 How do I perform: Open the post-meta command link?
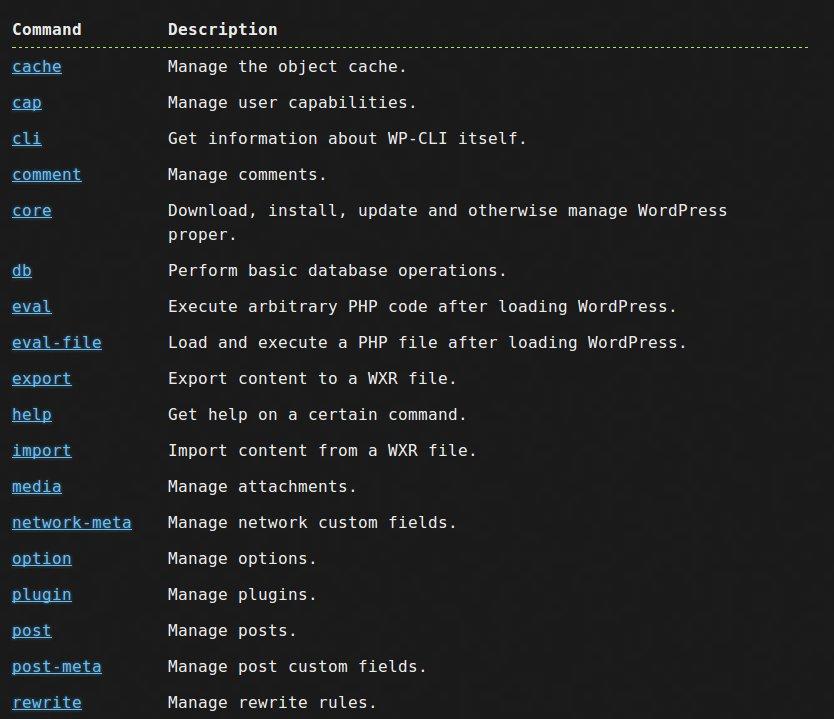57,666
